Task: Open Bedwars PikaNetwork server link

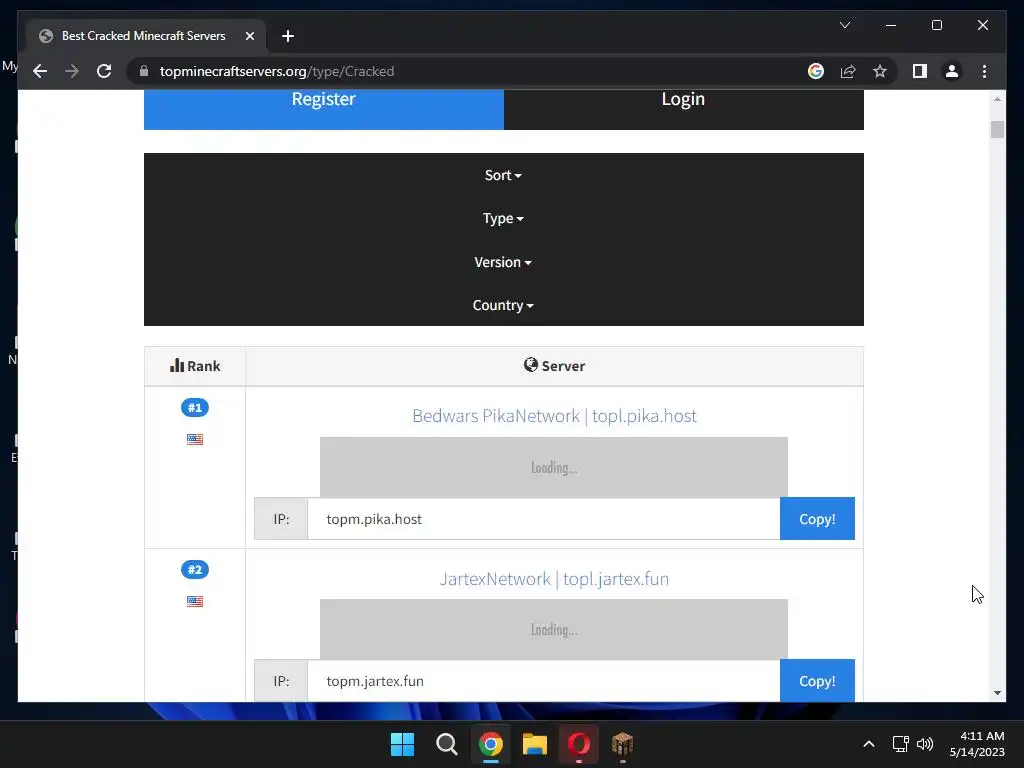Action: coord(554,416)
